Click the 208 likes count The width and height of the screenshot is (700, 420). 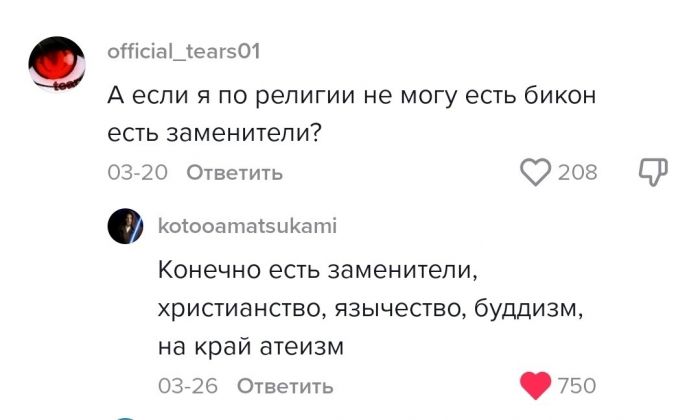point(577,173)
